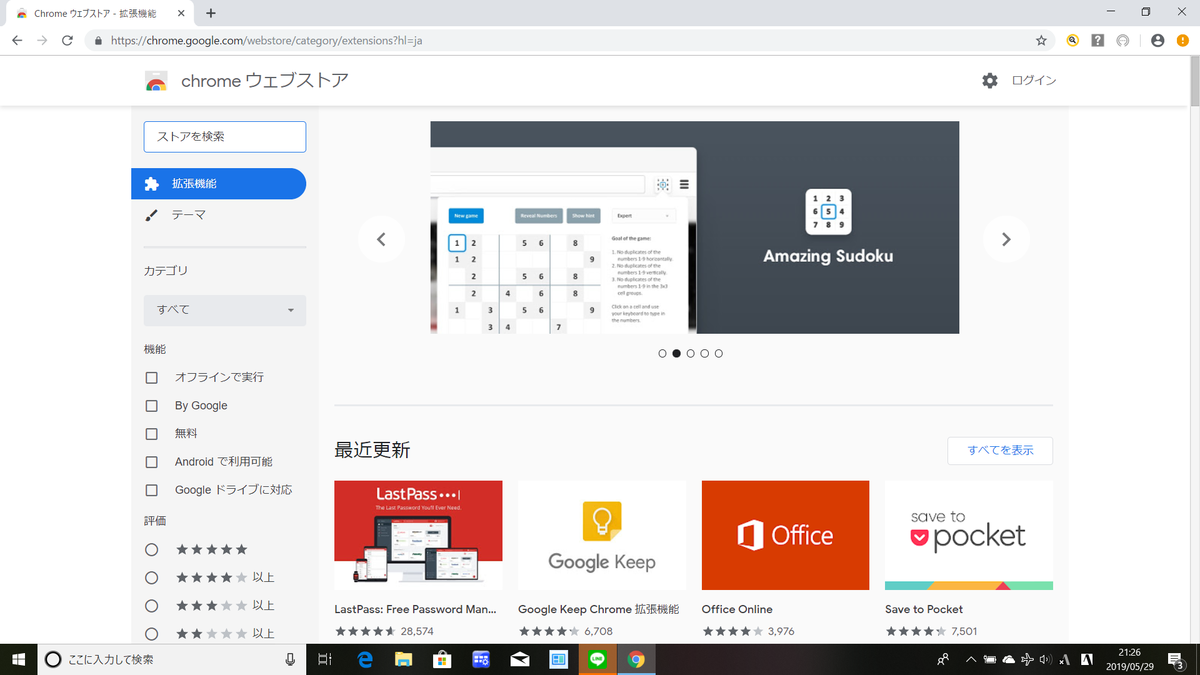Enable the オフラインで実行 checkbox
This screenshot has height=675, width=1200.
(152, 378)
